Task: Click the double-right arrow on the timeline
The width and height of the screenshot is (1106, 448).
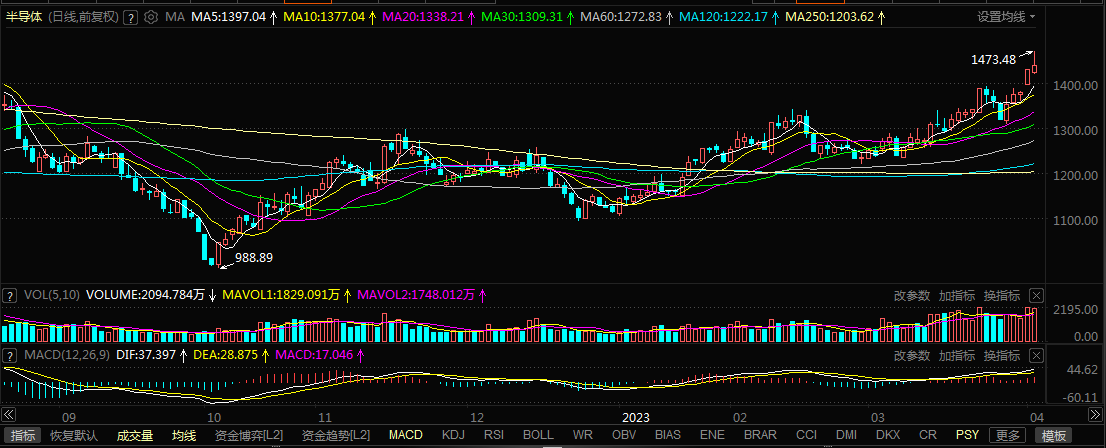Action: click(x=1095, y=414)
